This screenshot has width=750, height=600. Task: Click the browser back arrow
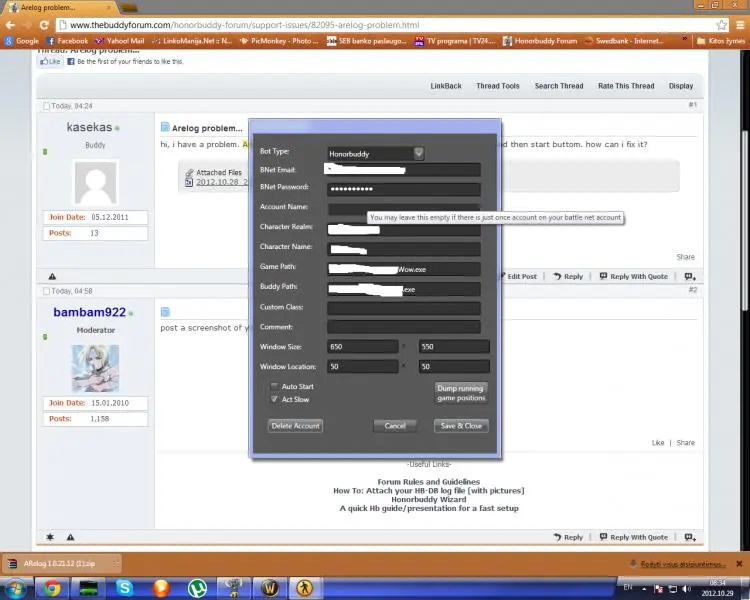[10, 25]
